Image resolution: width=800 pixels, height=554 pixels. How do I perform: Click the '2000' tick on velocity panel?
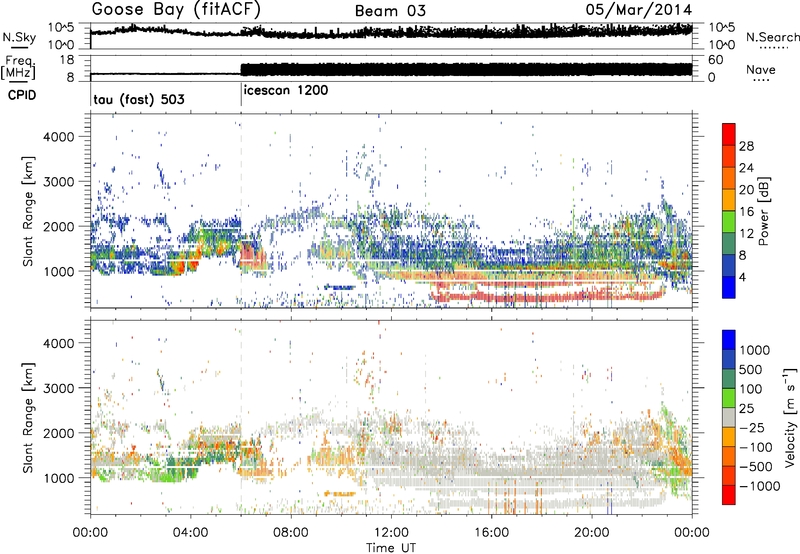point(59,433)
